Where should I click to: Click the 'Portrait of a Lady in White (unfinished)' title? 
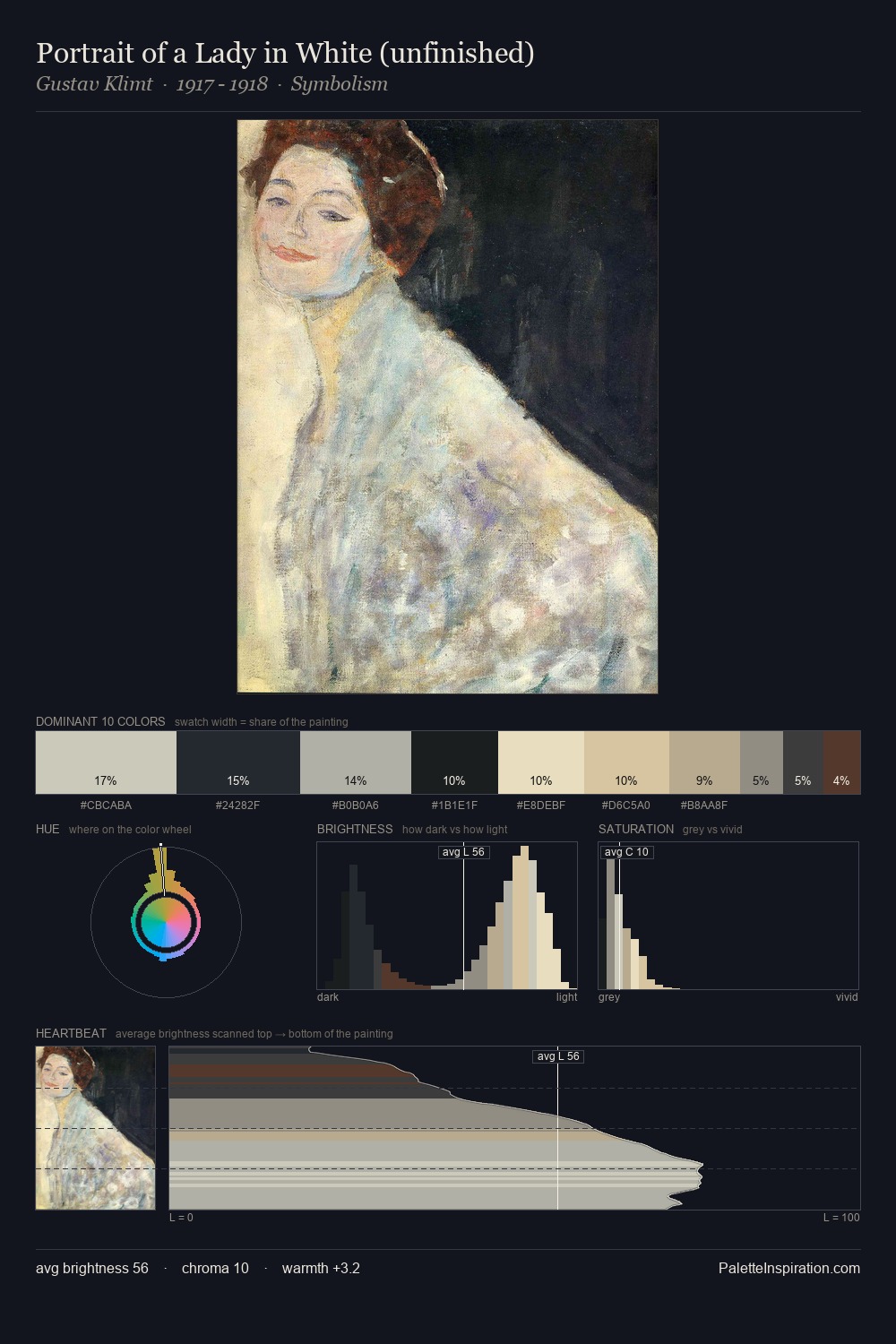coord(285,53)
